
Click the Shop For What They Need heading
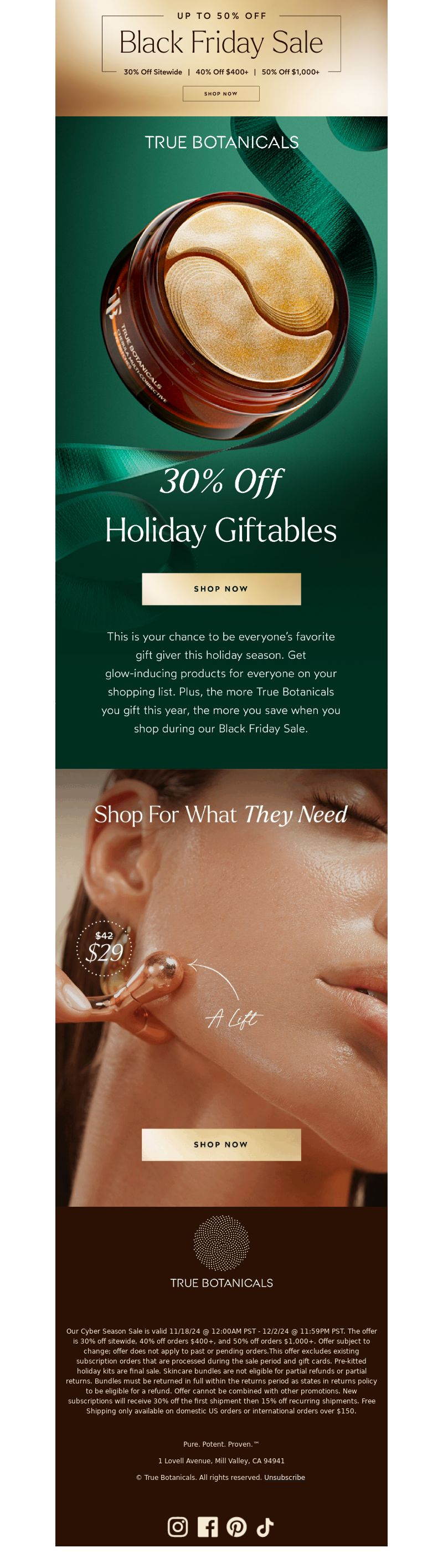click(221, 814)
